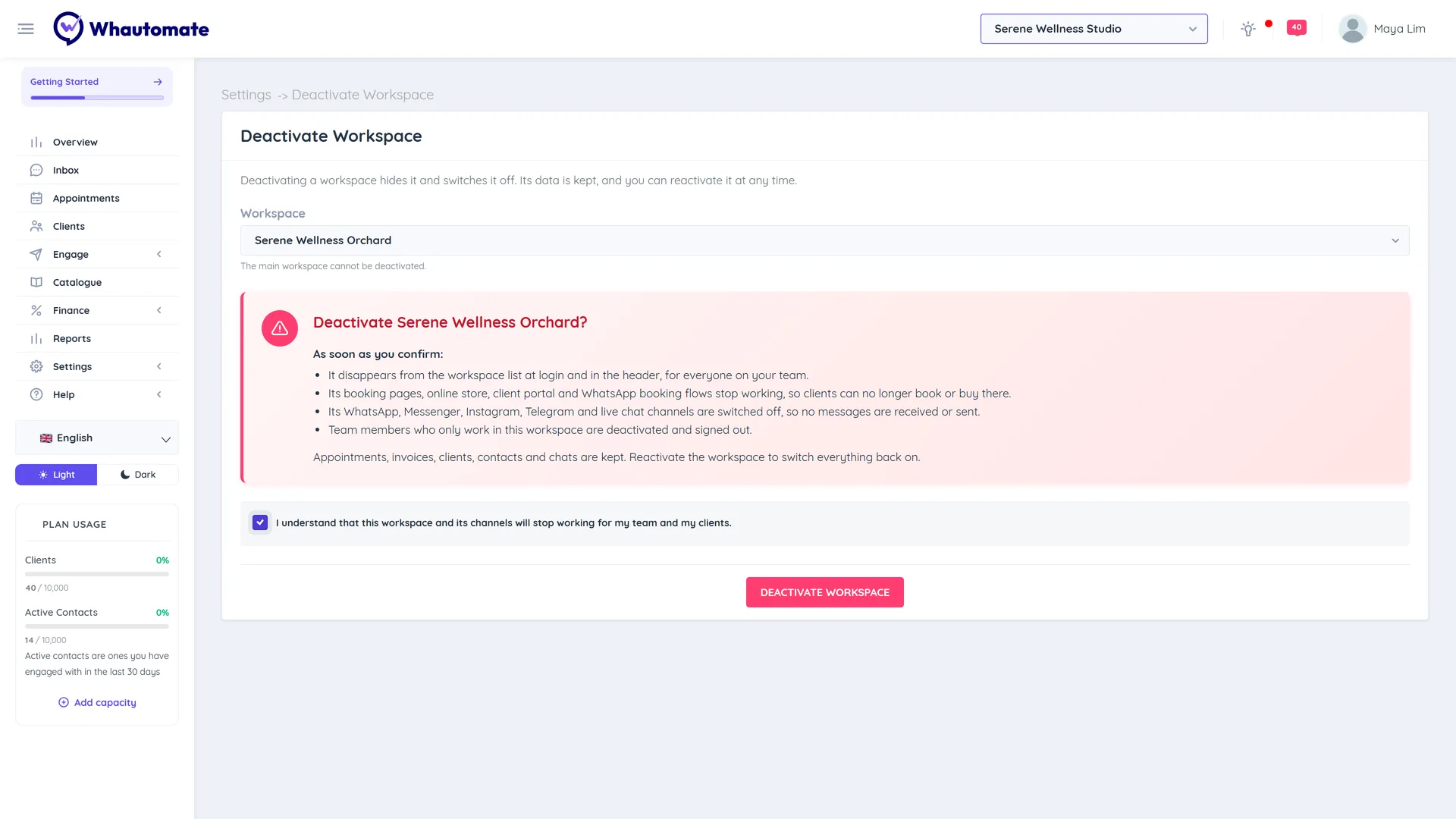
Task: Open the Catalogue menu item
Action: click(x=97, y=283)
